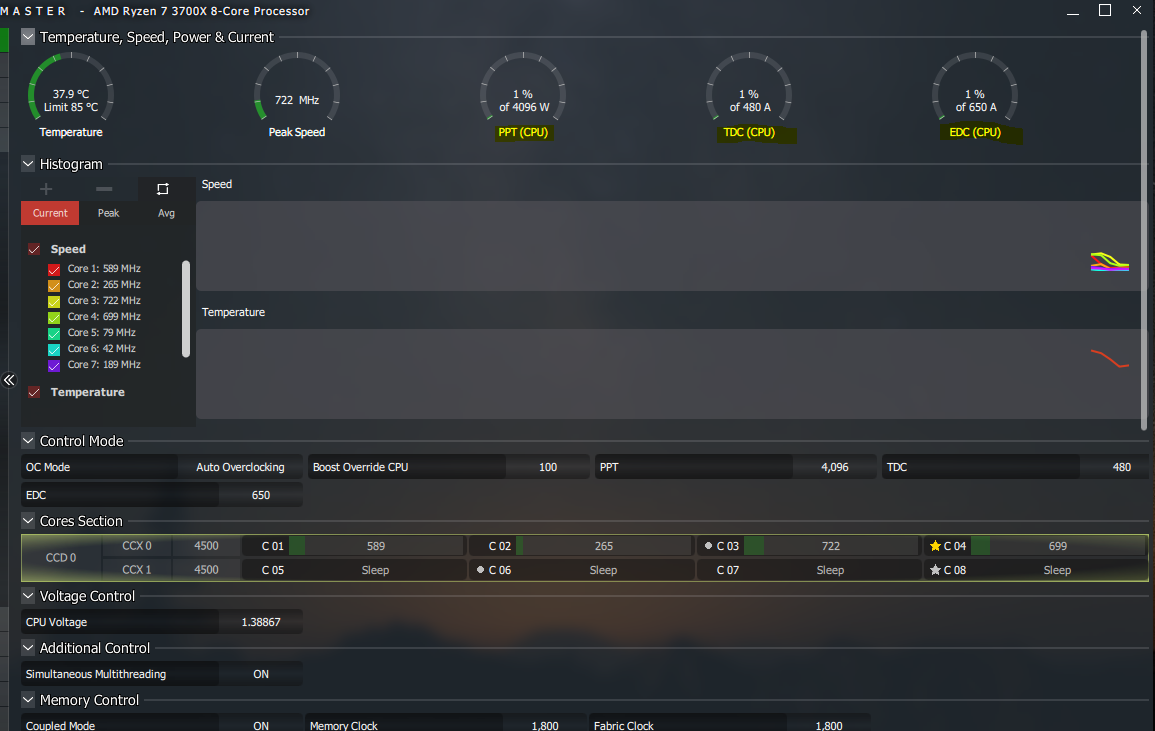Click the CPU Voltage value 1.38867
This screenshot has height=731, width=1155.
pos(261,622)
